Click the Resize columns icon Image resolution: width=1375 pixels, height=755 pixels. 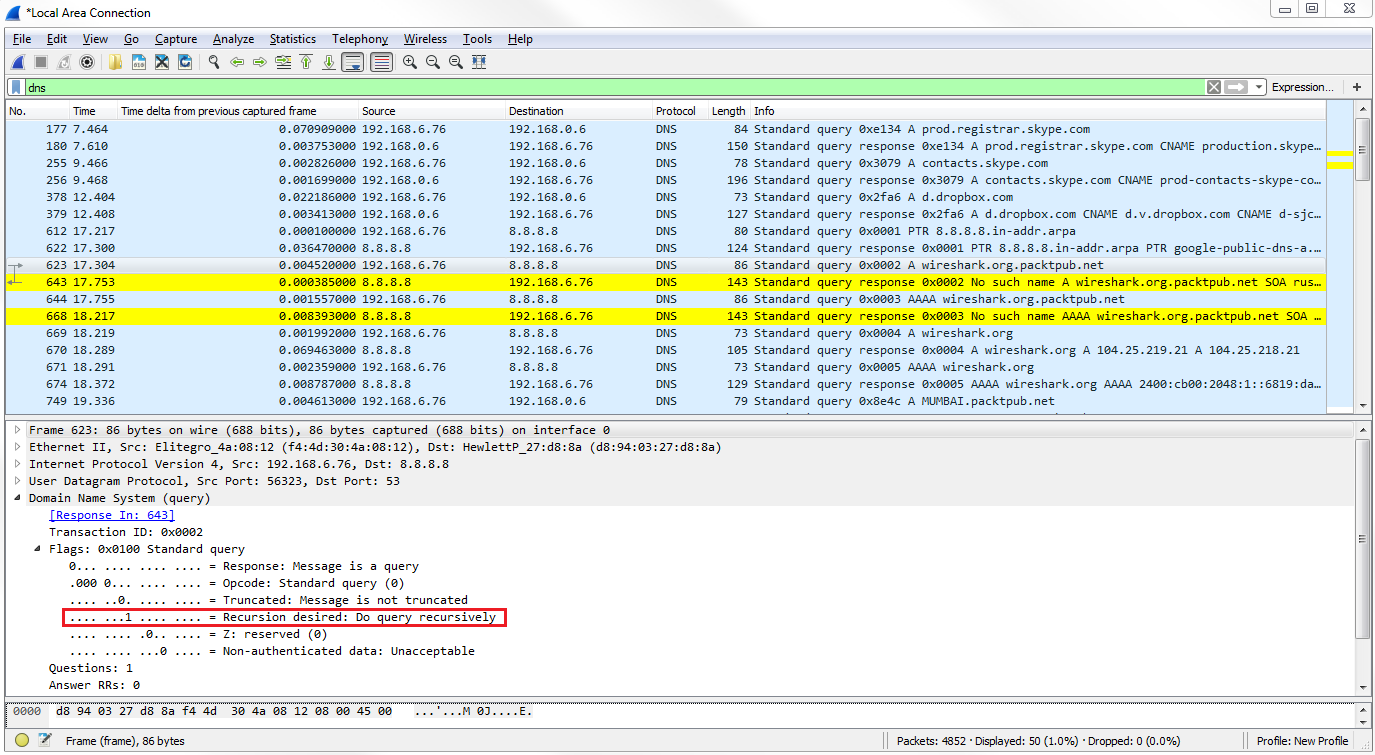click(479, 62)
